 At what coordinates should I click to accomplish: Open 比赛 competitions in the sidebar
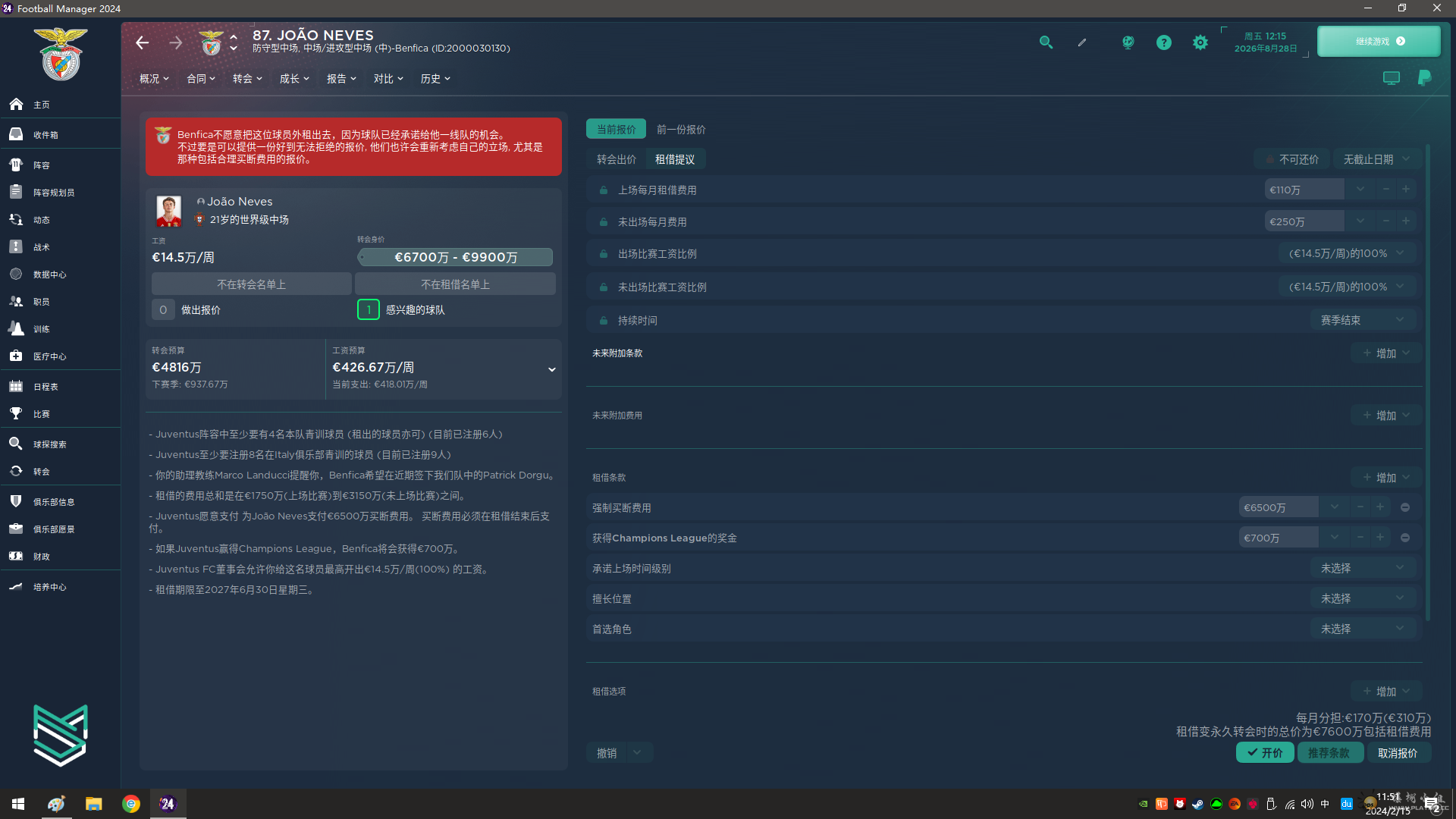click(60, 414)
